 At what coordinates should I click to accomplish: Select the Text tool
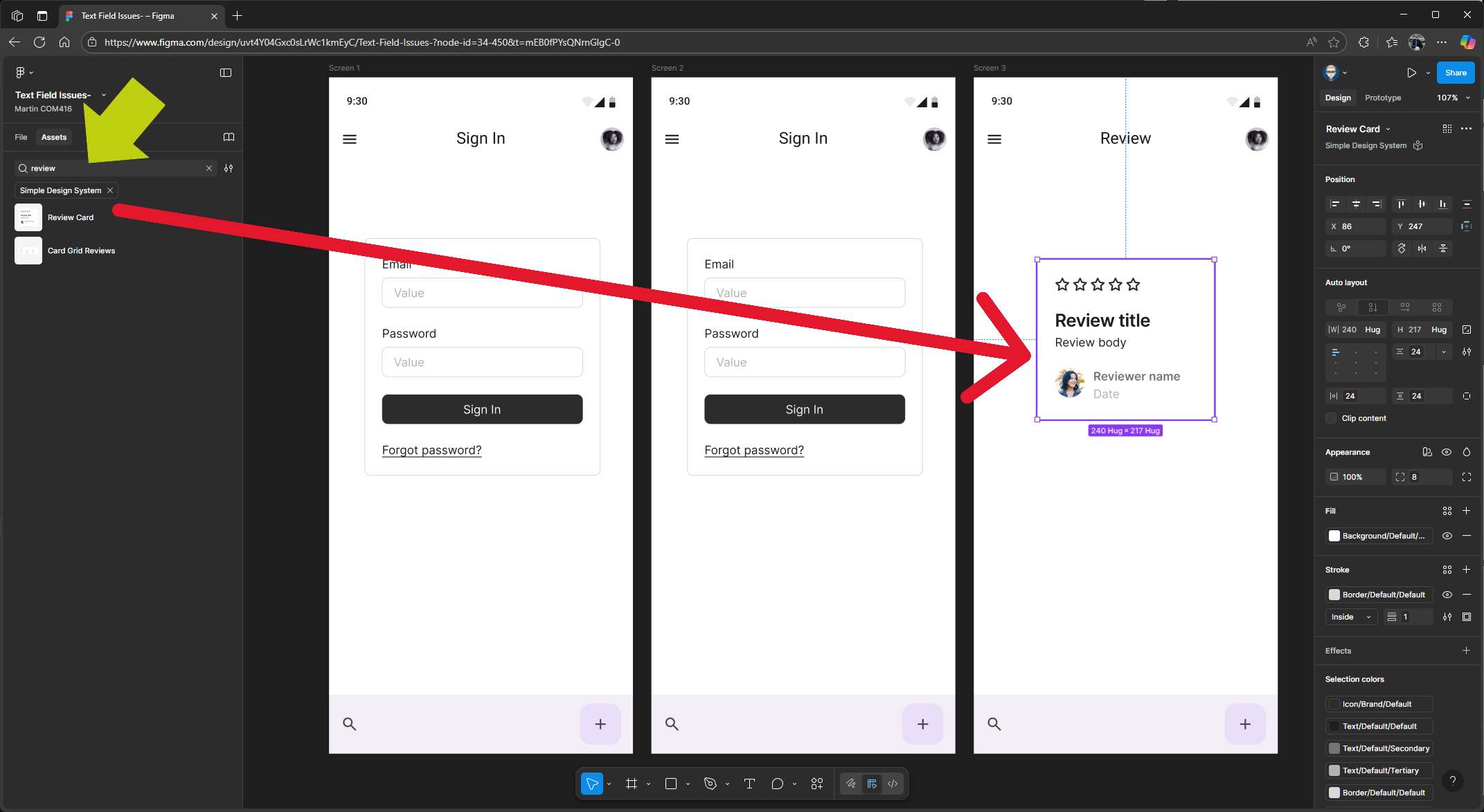(x=749, y=784)
